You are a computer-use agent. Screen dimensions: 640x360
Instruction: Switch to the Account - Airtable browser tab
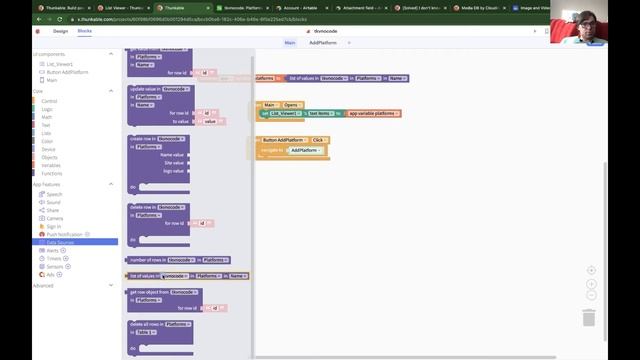coord(301,8)
